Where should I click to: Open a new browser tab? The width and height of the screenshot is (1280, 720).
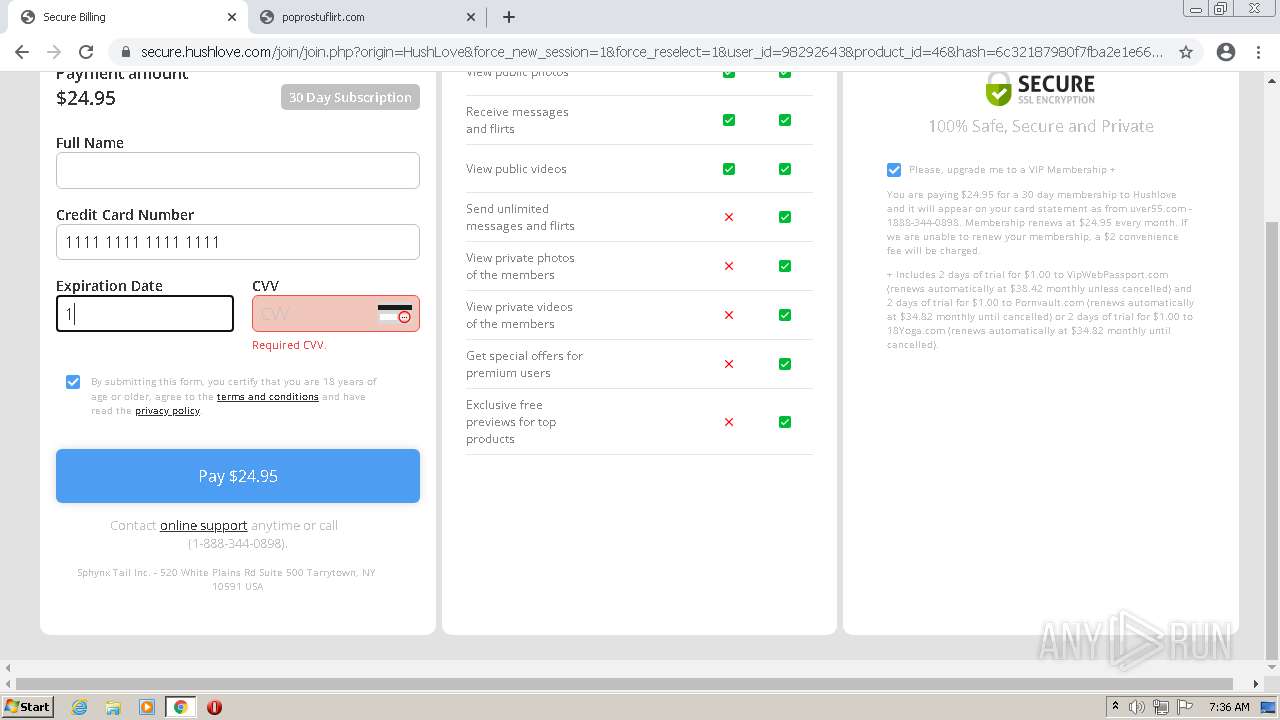coord(508,17)
